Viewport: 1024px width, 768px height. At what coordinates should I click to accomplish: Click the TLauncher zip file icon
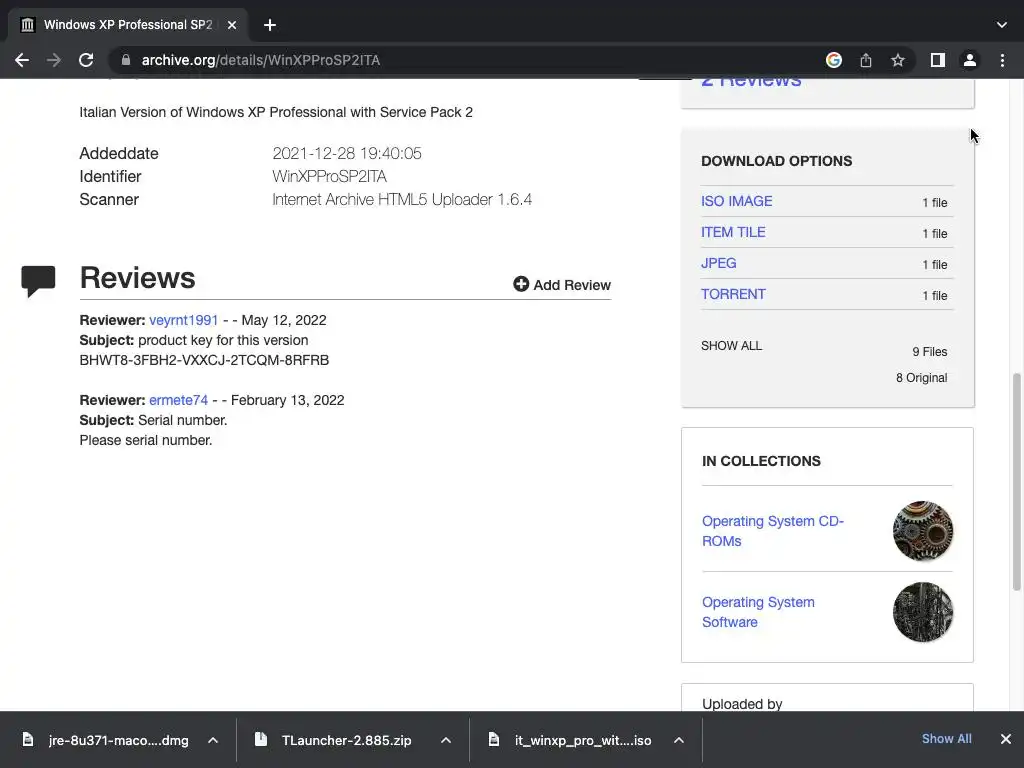point(261,739)
